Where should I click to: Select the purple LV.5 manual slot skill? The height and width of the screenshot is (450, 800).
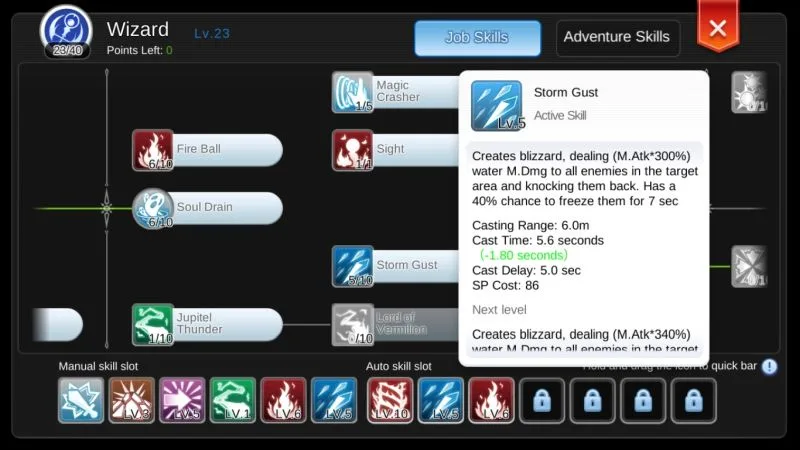click(x=182, y=400)
